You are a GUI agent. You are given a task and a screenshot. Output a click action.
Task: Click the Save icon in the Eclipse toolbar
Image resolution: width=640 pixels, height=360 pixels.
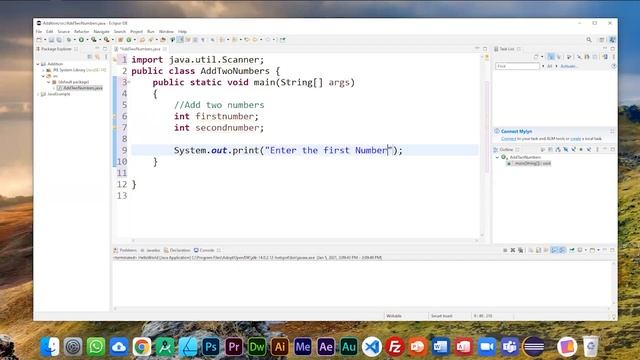point(51,40)
